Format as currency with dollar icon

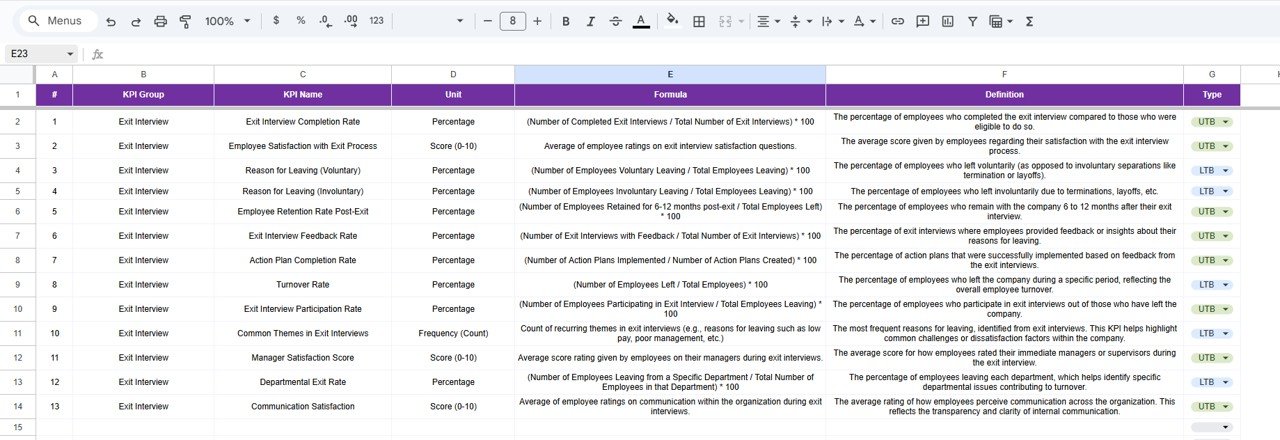click(276, 21)
